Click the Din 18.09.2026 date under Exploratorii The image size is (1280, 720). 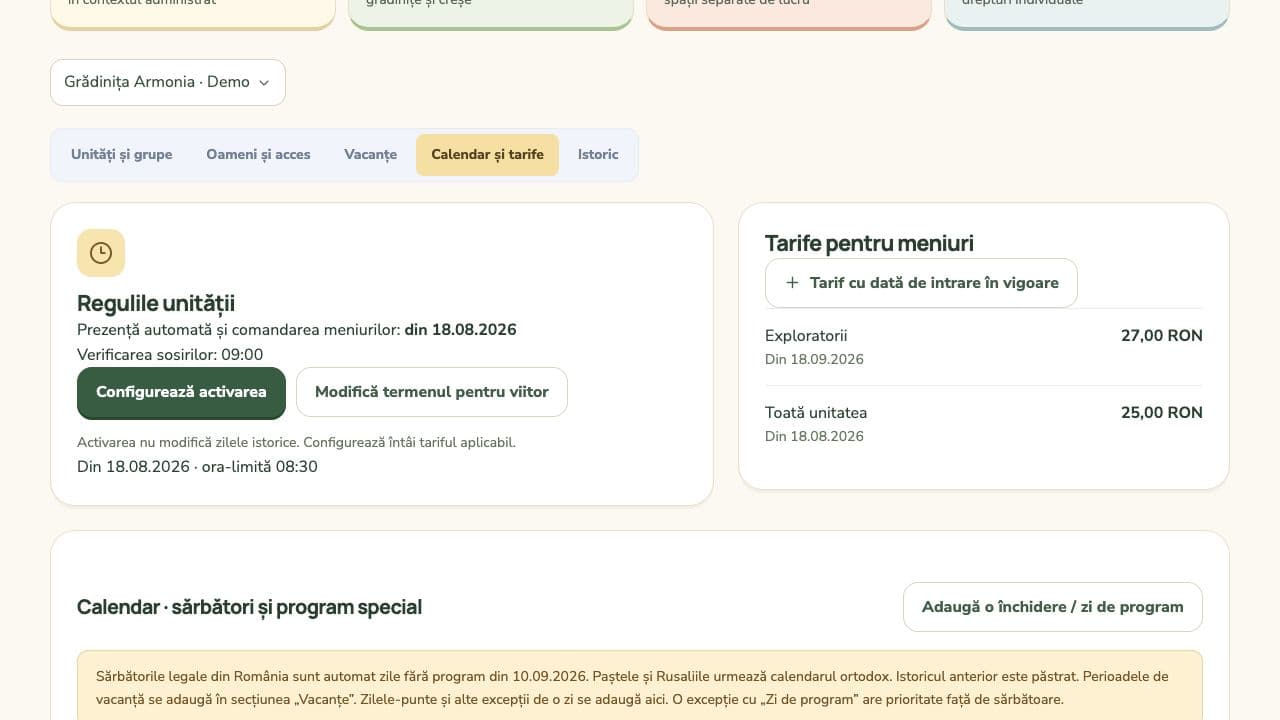814,360
